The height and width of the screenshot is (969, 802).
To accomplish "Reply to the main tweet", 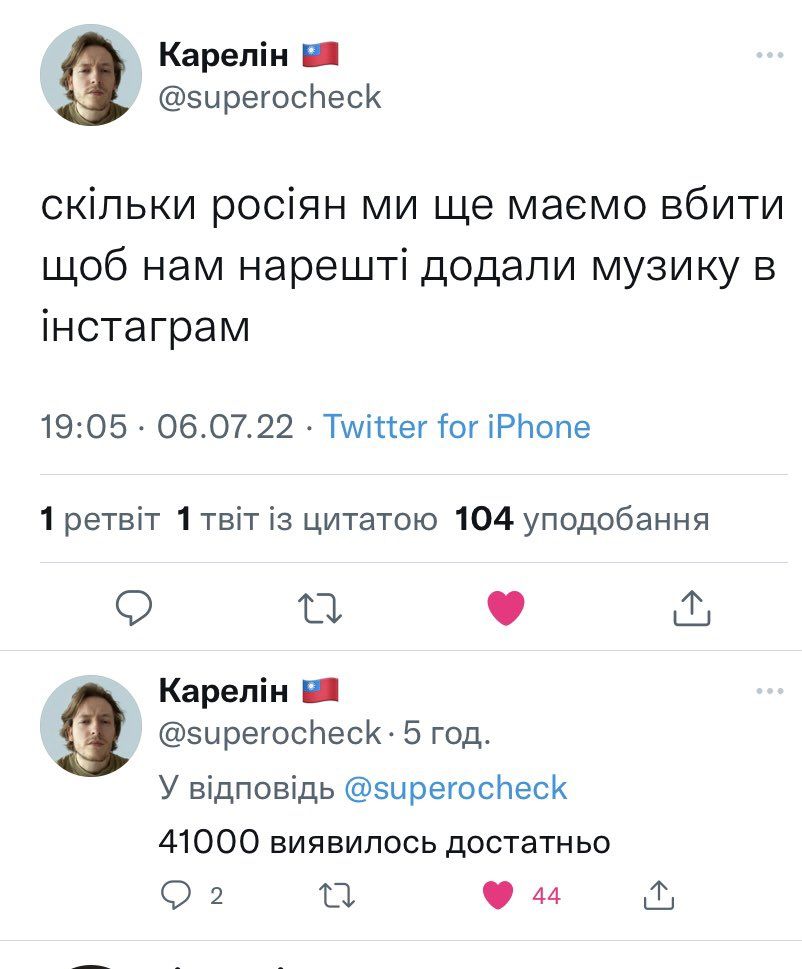I will 132,607.
